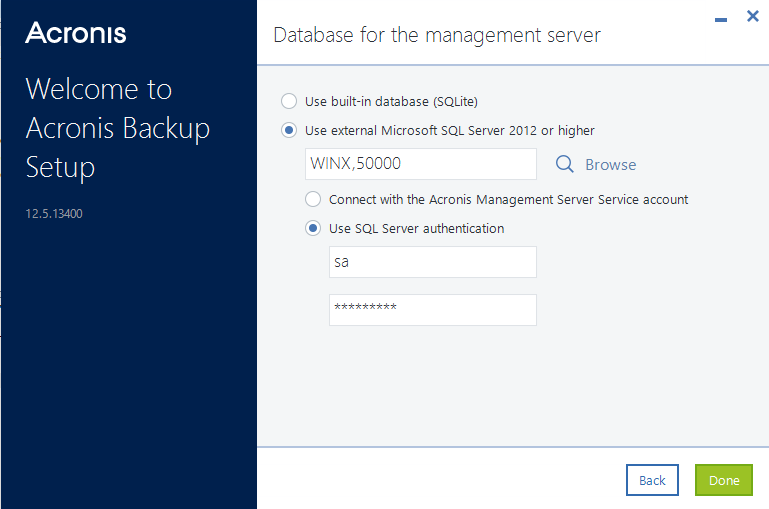Select the built-in database (SQLite) radio button

pos(289,101)
